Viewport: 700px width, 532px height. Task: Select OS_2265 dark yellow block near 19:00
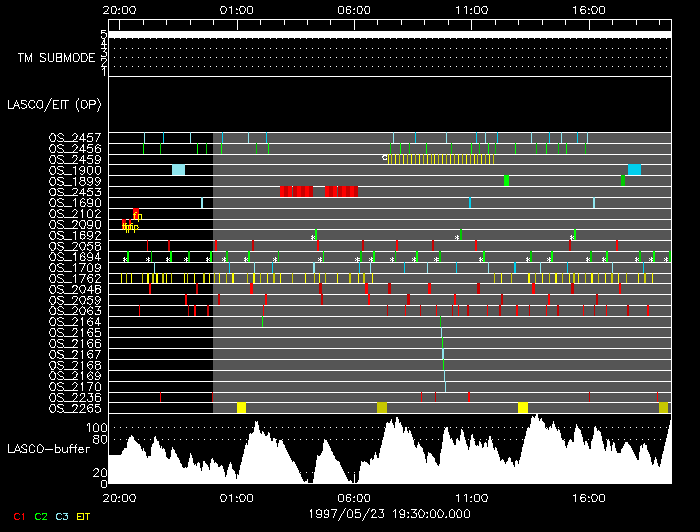[663, 407]
